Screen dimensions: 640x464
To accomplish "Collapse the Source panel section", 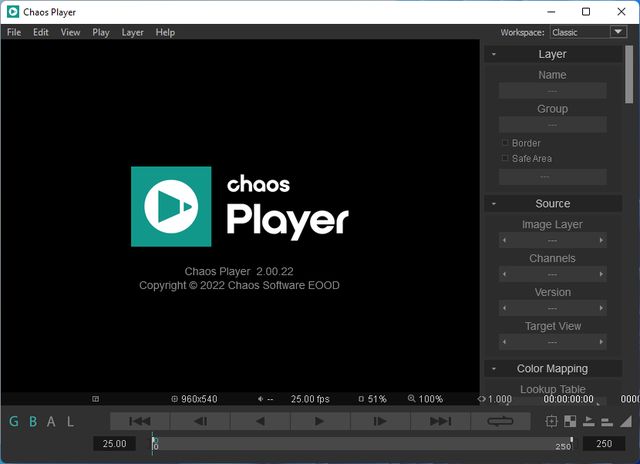I will 494,204.
